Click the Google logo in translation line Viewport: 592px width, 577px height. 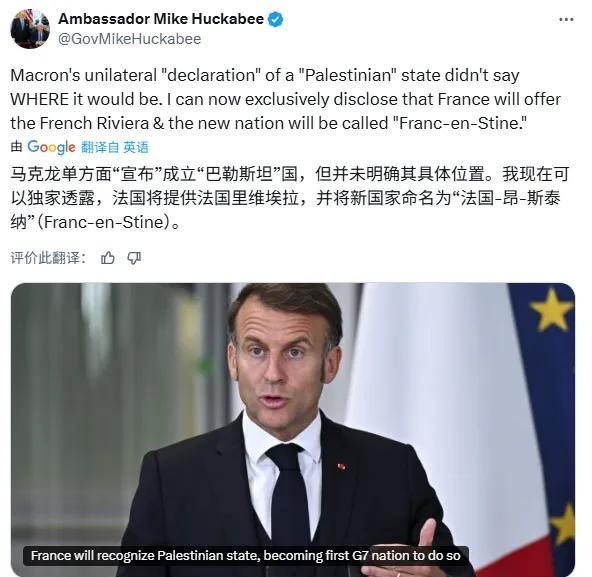(x=51, y=147)
